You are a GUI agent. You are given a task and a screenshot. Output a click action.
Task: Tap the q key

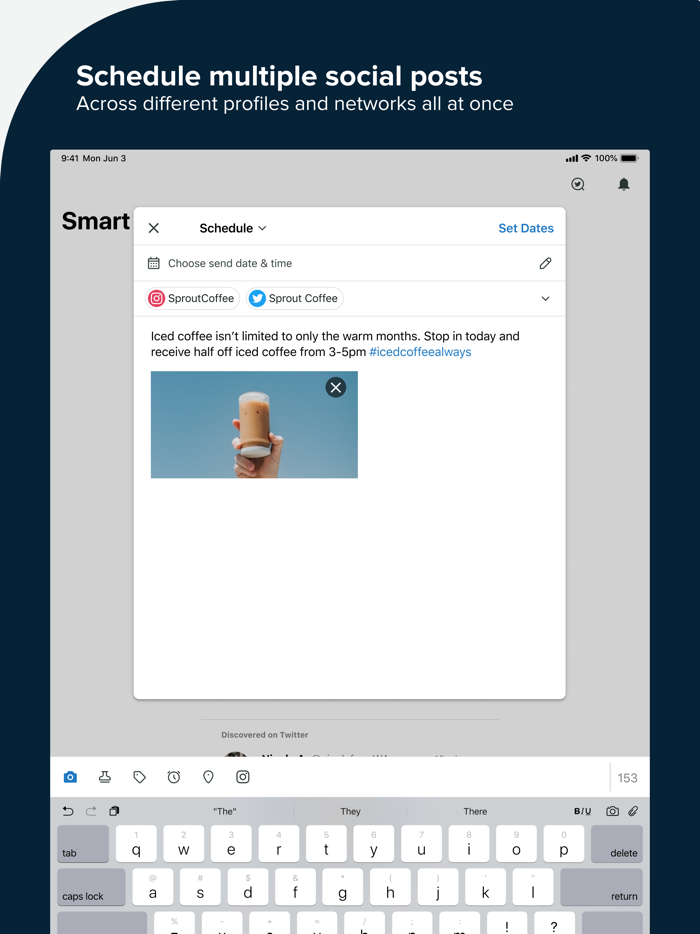pyautogui.click(x=136, y=844)
